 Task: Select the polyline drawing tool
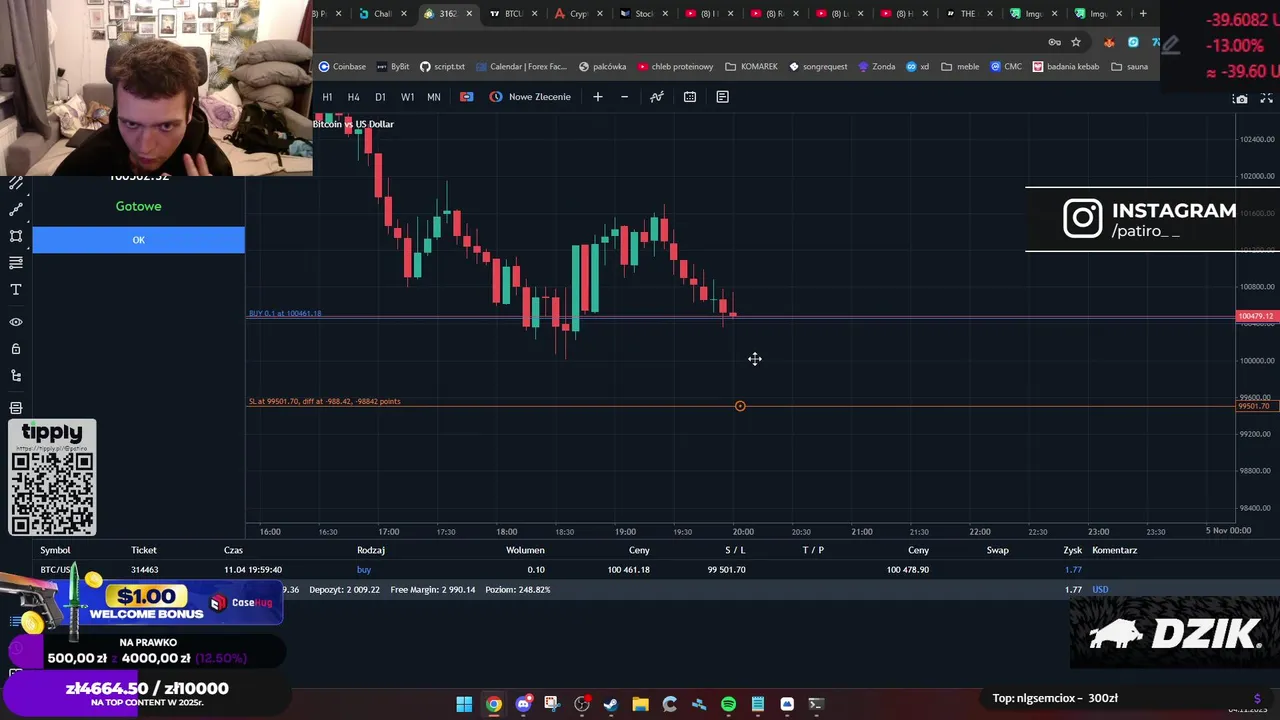pyautogui.click(x=16, y=210)
